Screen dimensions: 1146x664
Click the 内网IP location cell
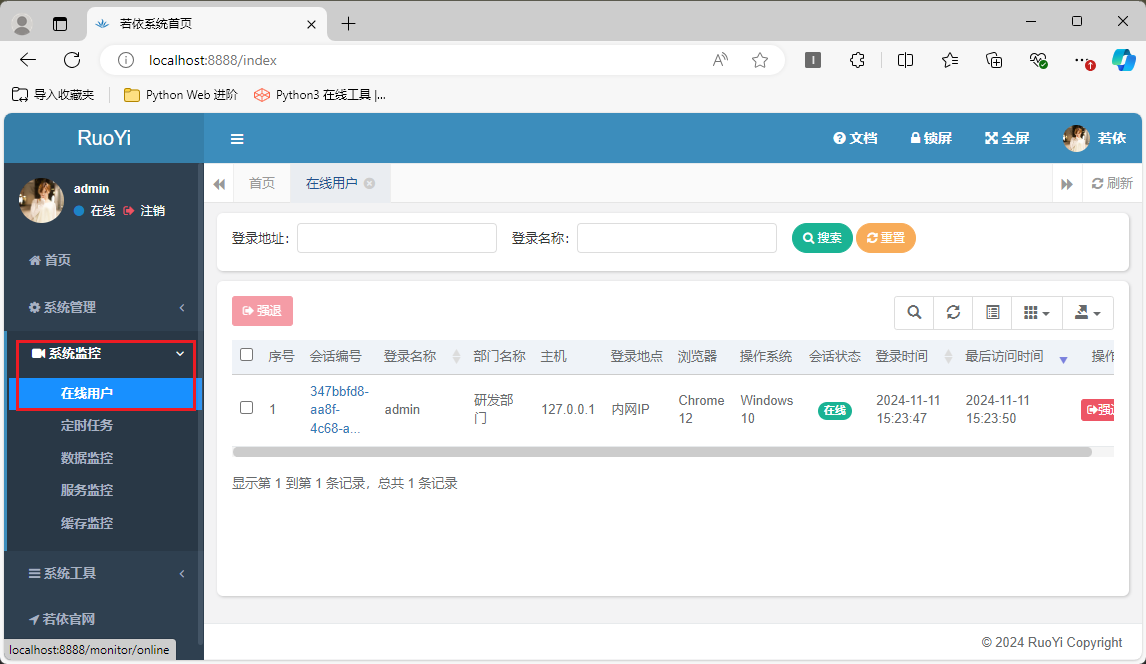630,410
